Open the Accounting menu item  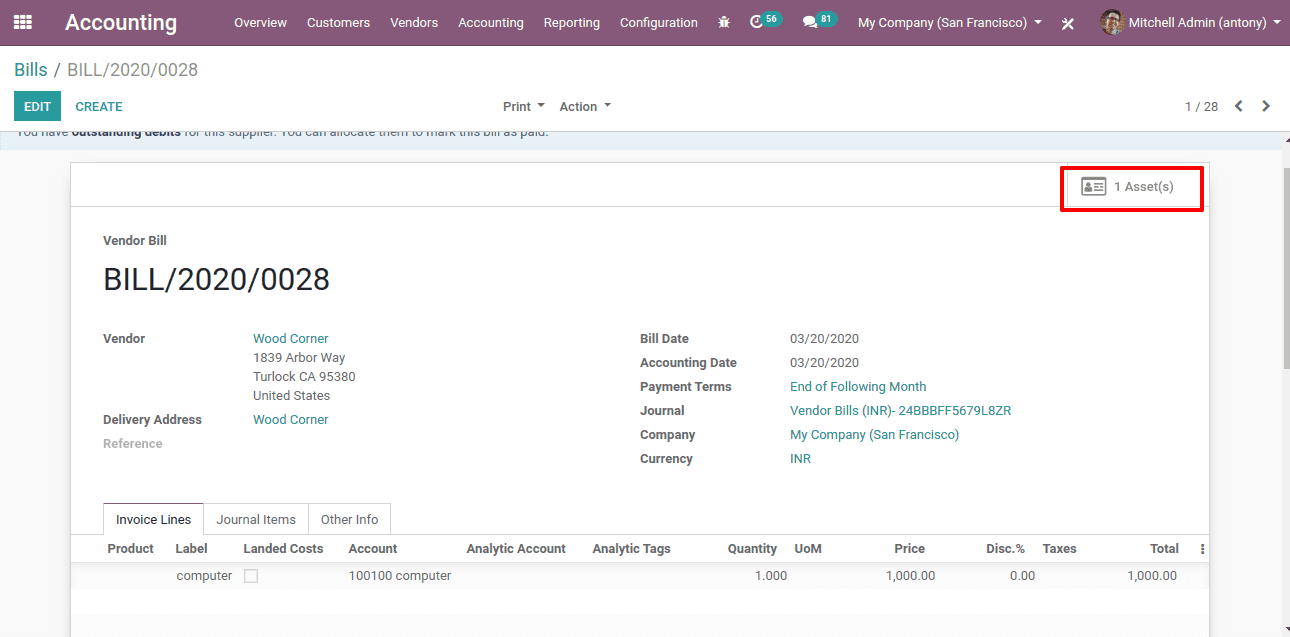(491, 22)
